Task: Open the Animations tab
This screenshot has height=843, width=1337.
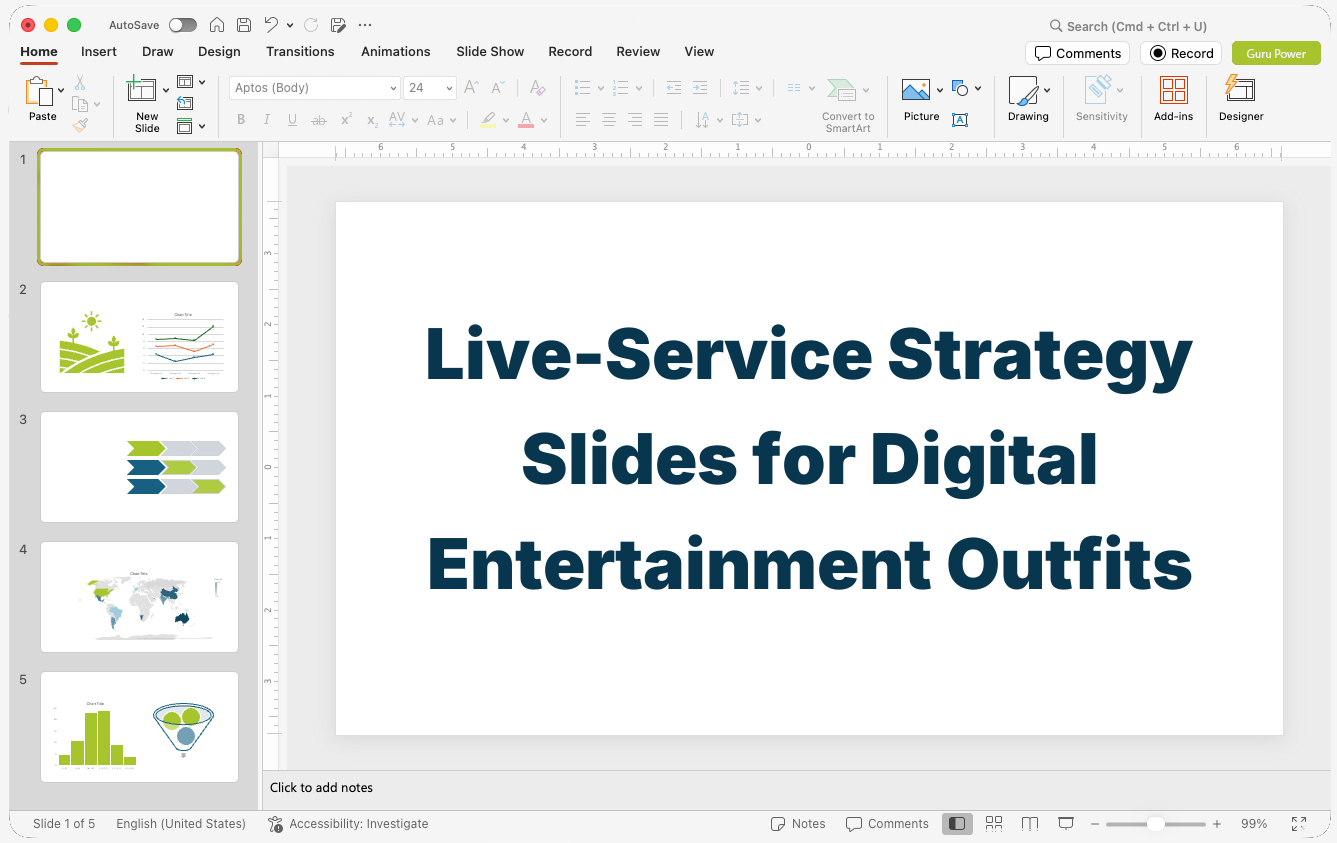Action: tap(395, 52)
